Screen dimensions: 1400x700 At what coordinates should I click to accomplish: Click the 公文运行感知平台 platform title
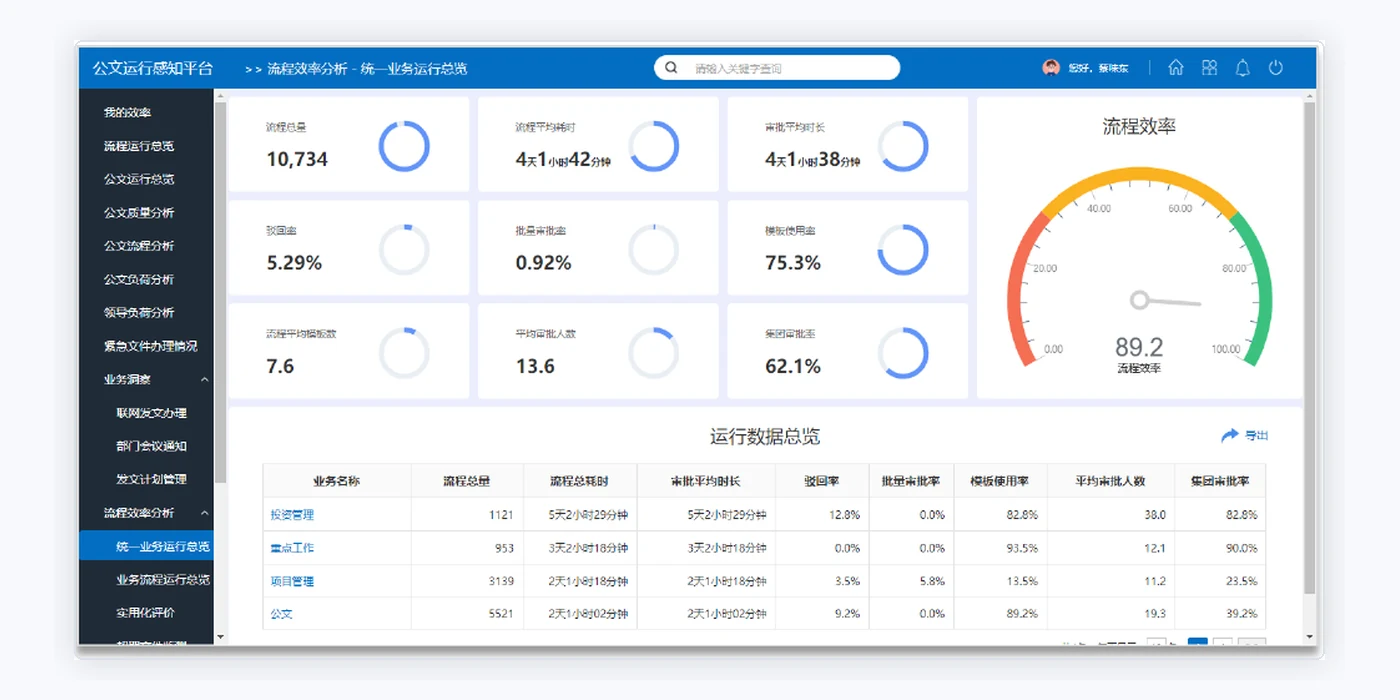click(x=152, y=68)
